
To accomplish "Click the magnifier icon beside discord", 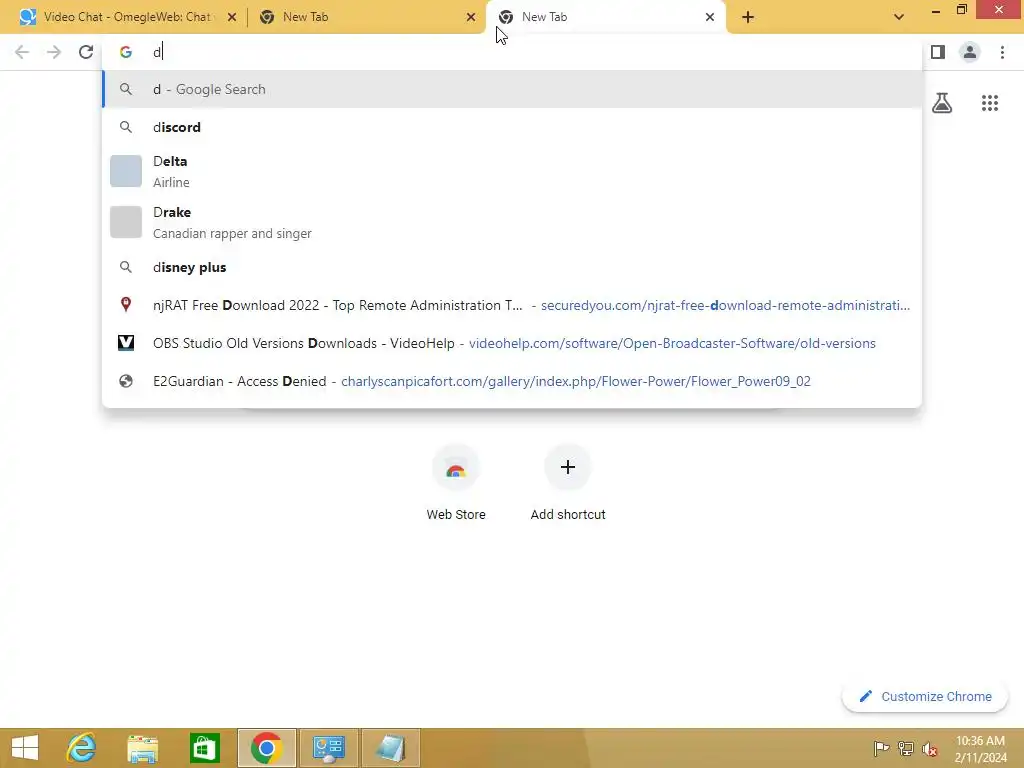I will (126, 127).
